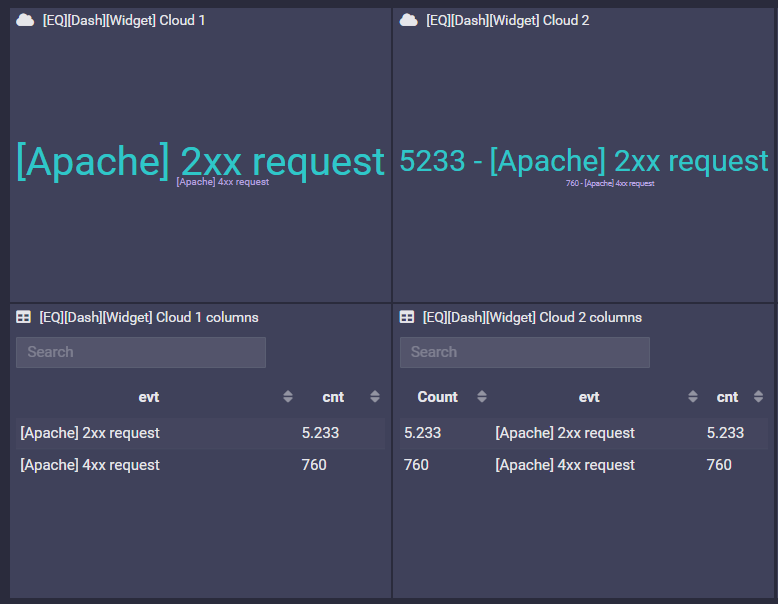Select the 5.233 cnt cell in Cloud 2 columns
Viewport: 778px width, 604px height.
click(725, 433)
